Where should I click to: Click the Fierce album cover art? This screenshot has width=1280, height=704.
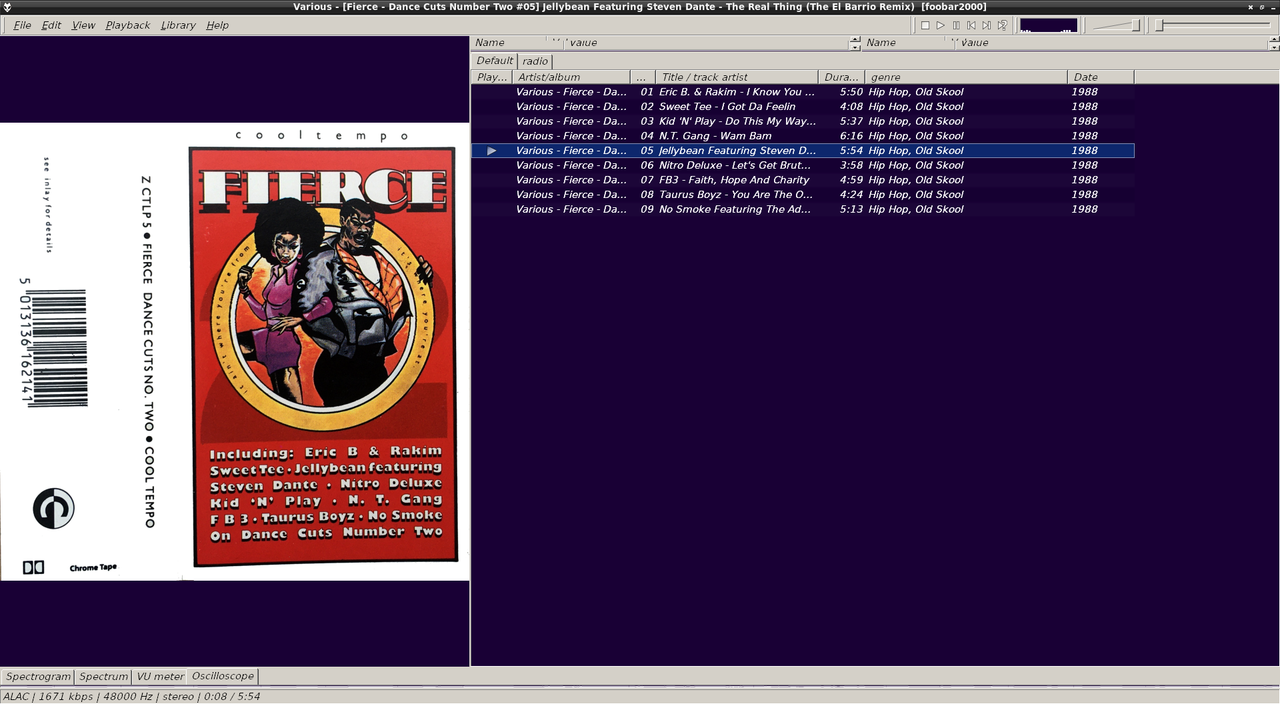234,352
